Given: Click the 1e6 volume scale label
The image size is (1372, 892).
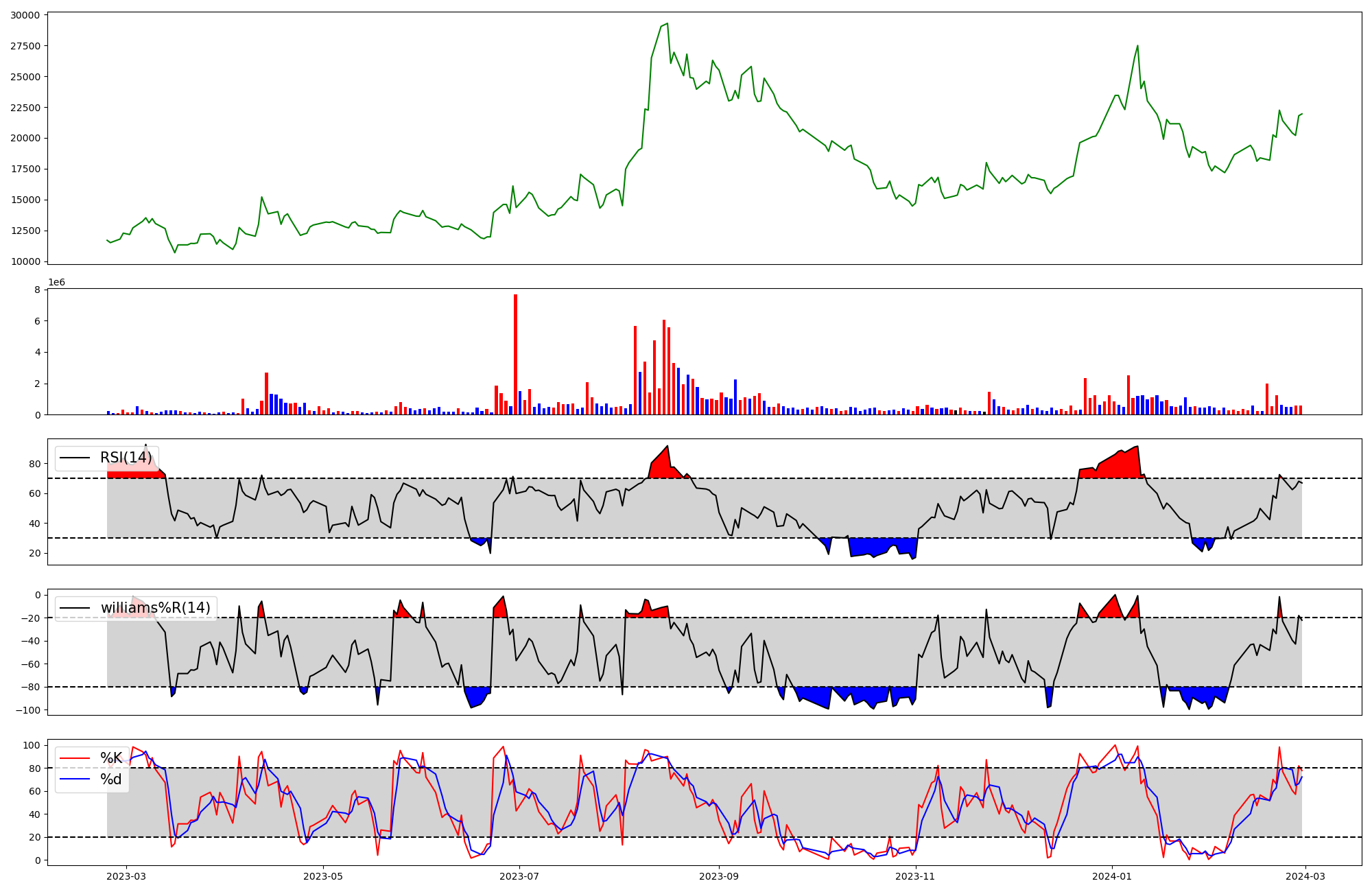Looking at the screenshot, I should 56,283.
